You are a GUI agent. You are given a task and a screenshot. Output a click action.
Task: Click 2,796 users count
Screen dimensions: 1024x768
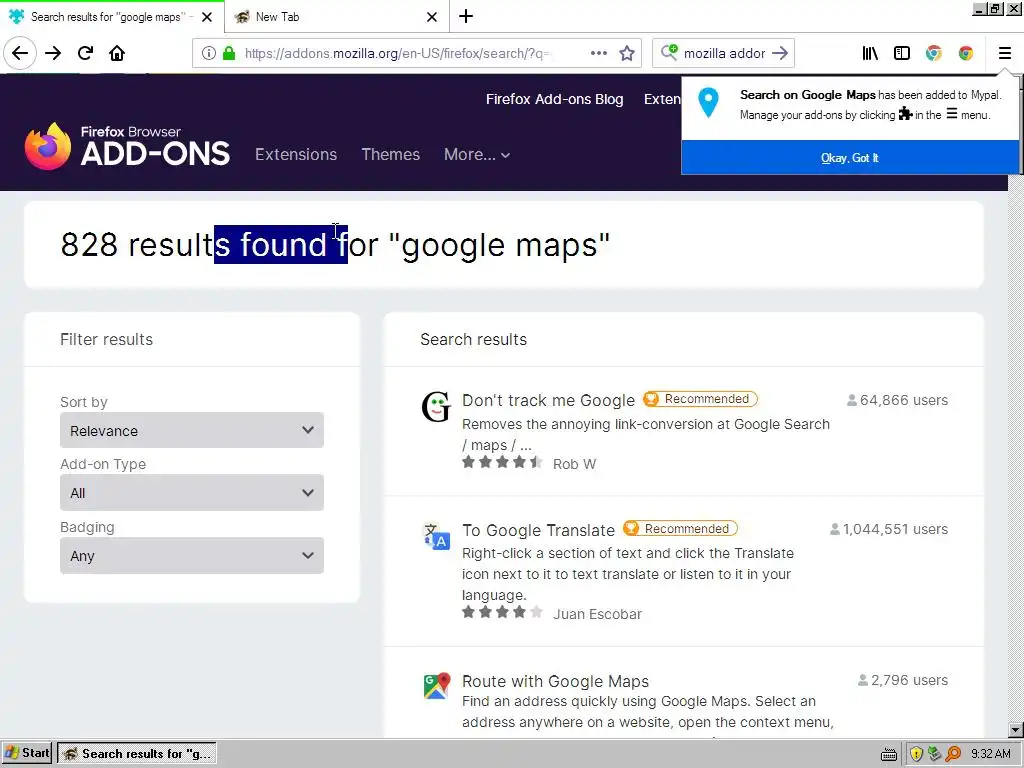[903, 680]
